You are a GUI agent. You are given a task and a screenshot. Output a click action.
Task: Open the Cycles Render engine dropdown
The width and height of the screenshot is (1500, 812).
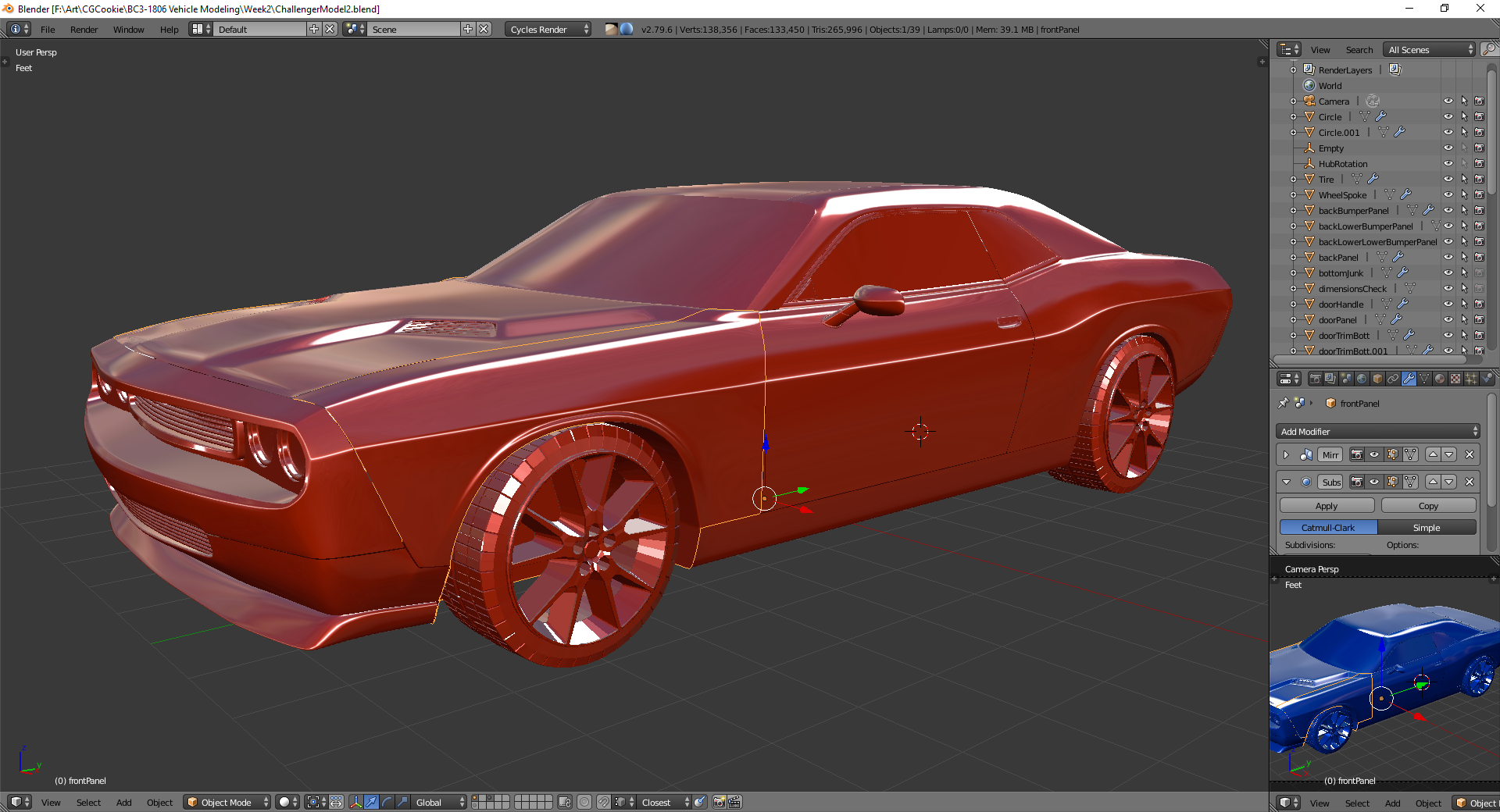548,29
